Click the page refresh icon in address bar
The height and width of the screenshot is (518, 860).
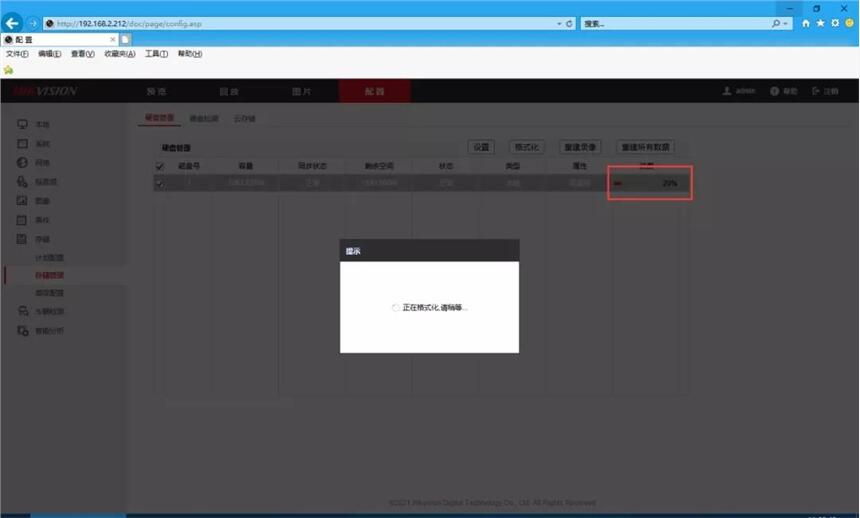pyautogui.click(x=569, y=23)
